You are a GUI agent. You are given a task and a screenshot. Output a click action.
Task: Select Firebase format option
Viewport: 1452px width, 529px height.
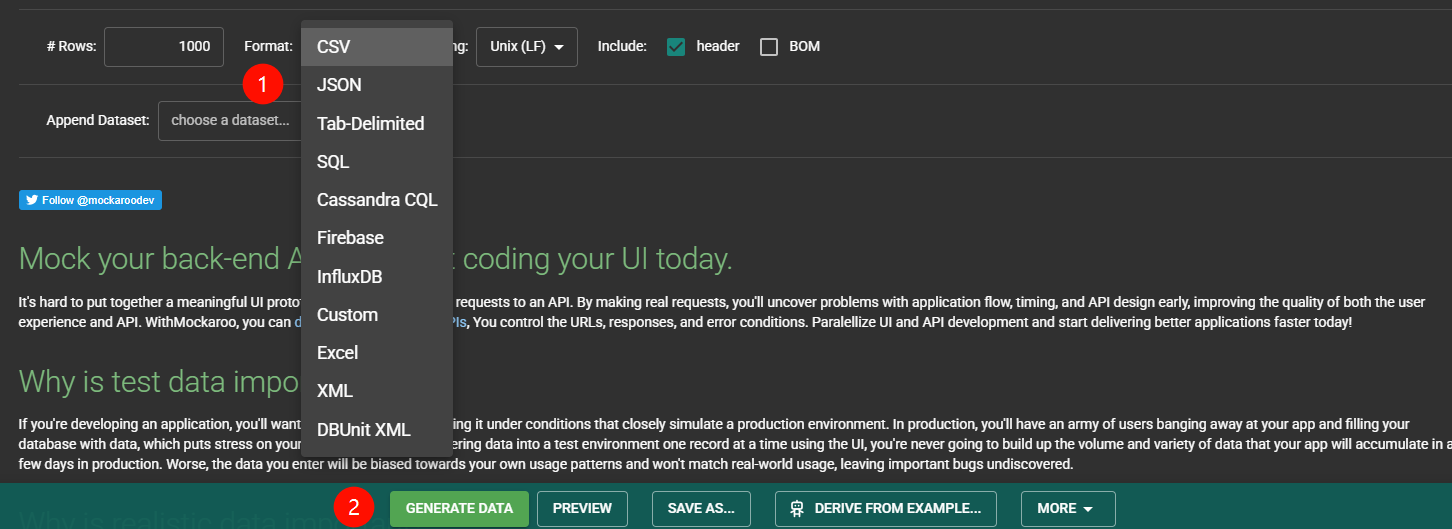click(x=377, y=238)
